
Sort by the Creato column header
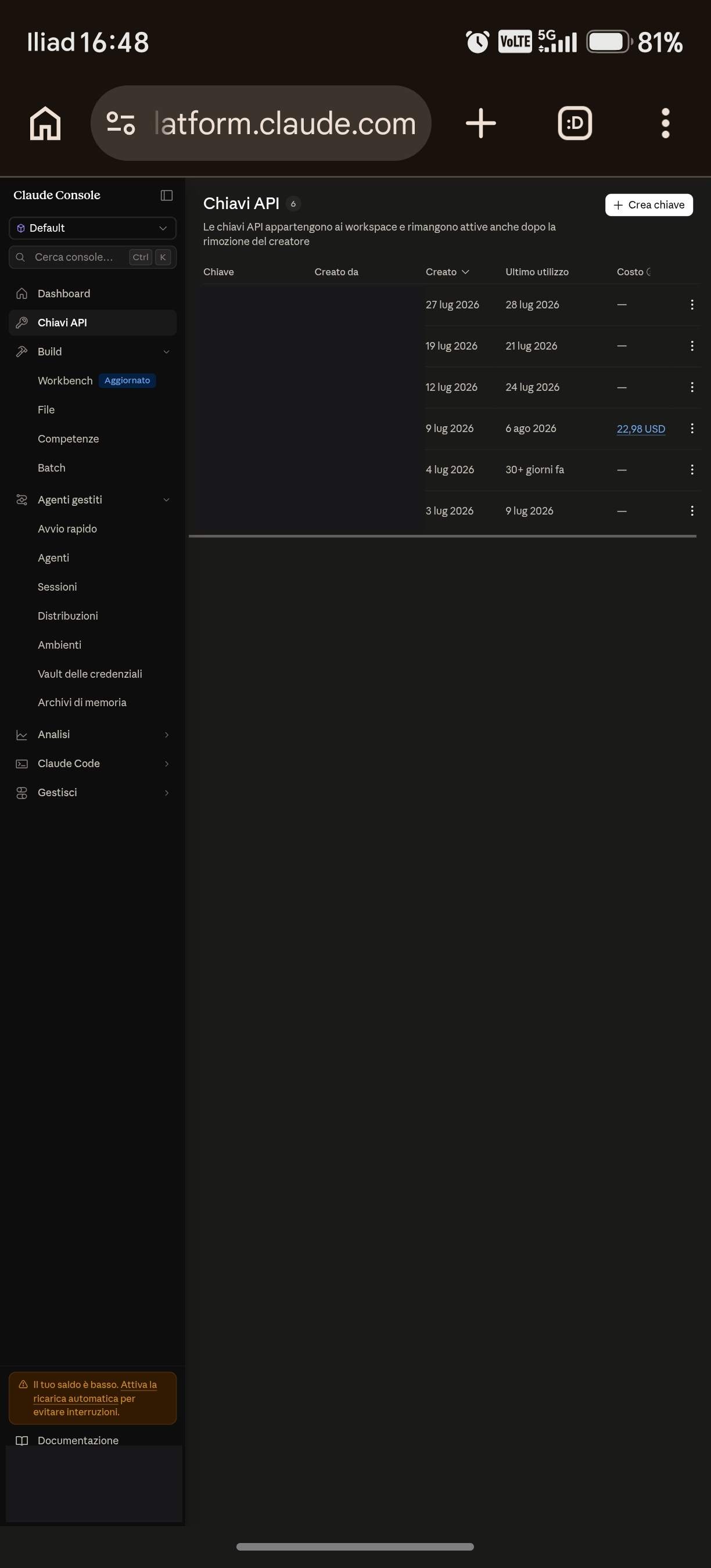click(447, 272)
